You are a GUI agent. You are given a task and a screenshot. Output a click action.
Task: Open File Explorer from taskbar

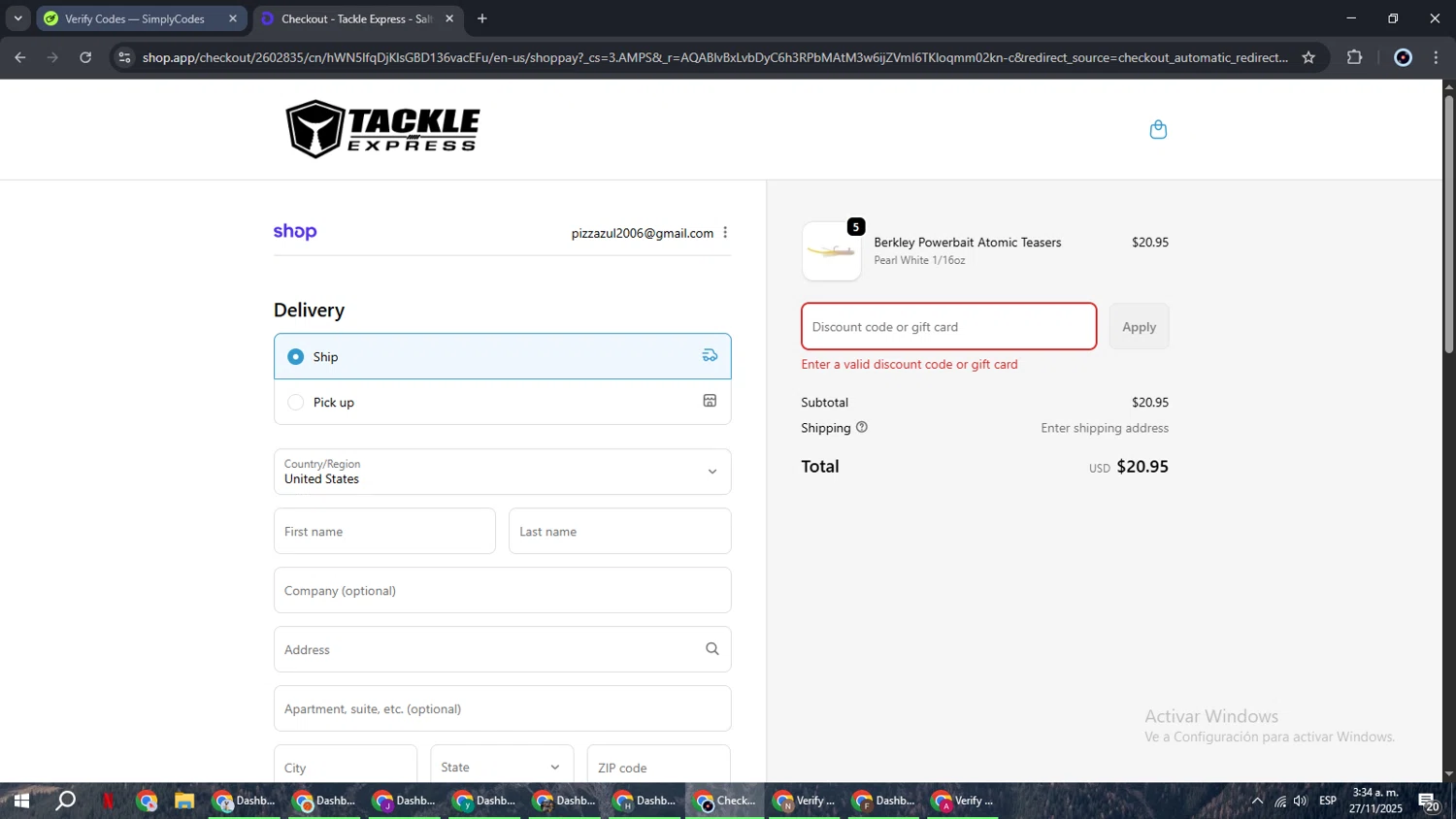(x=184, y=801)
